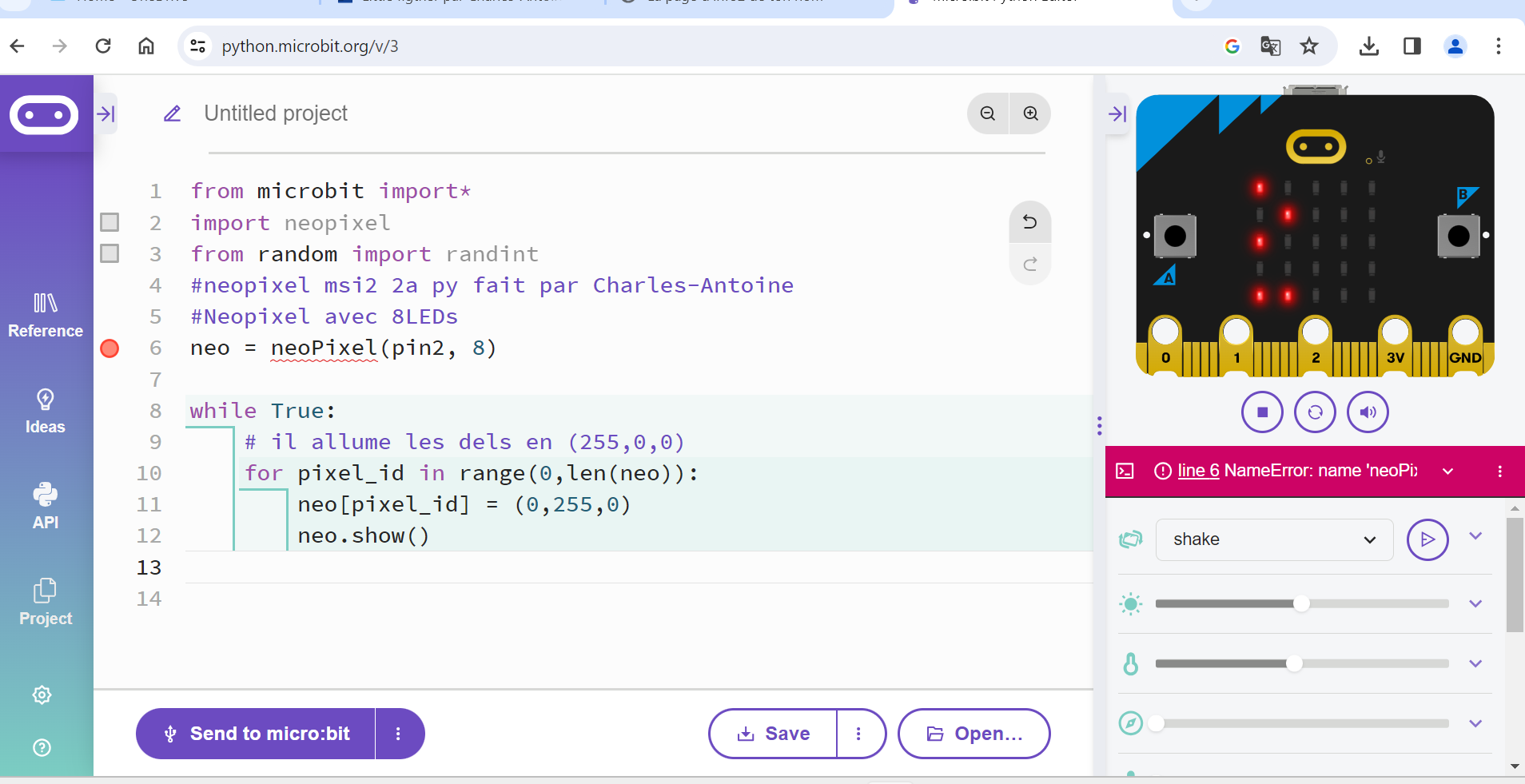Open settings gear in sidebar

click(x=42, y=694)
